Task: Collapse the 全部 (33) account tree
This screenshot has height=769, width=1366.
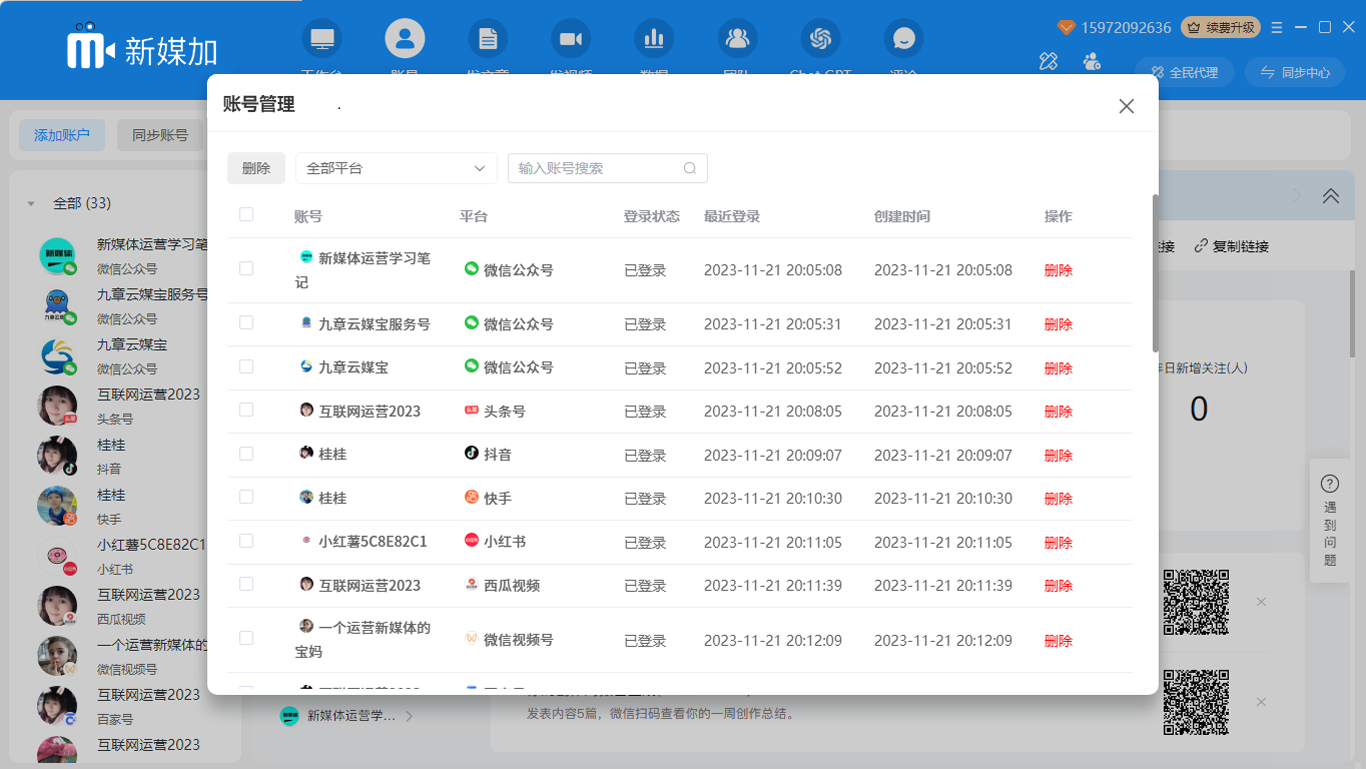Action: pyautogui.click(x=31, y=203)
